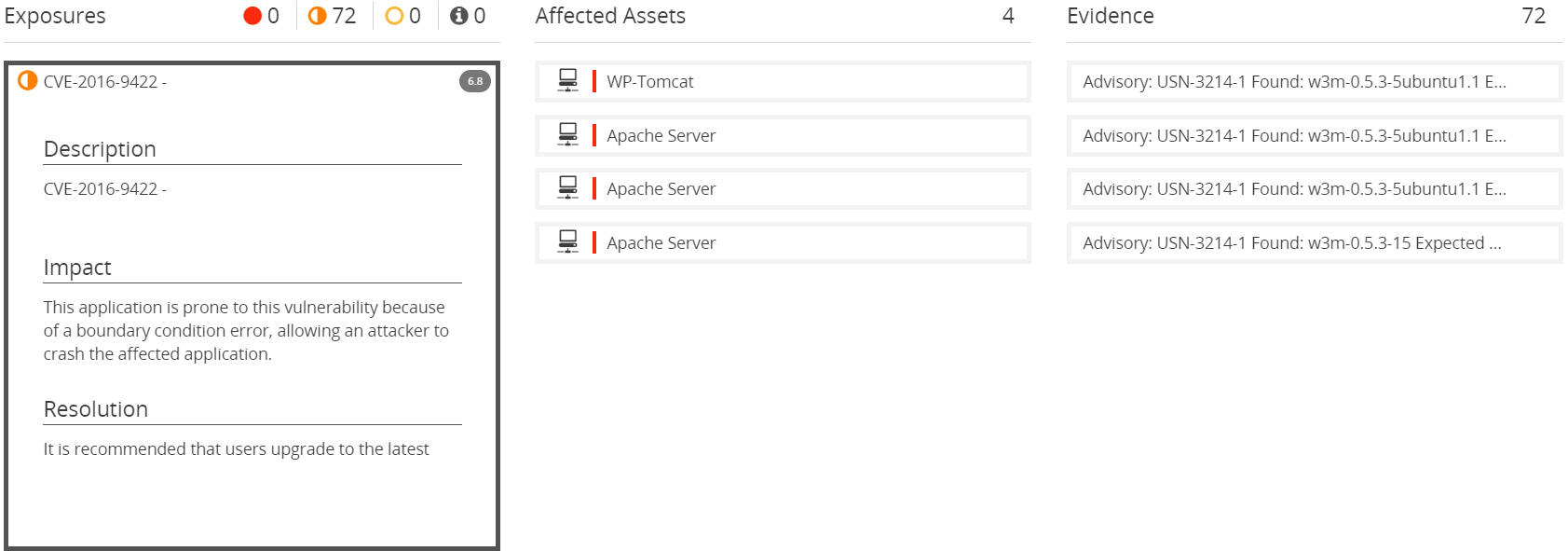Image resolution: width=1568 pixels, height=551 pixels.
Task: Filter by yellow medium severity icon
Action: (x=394, y=16)
